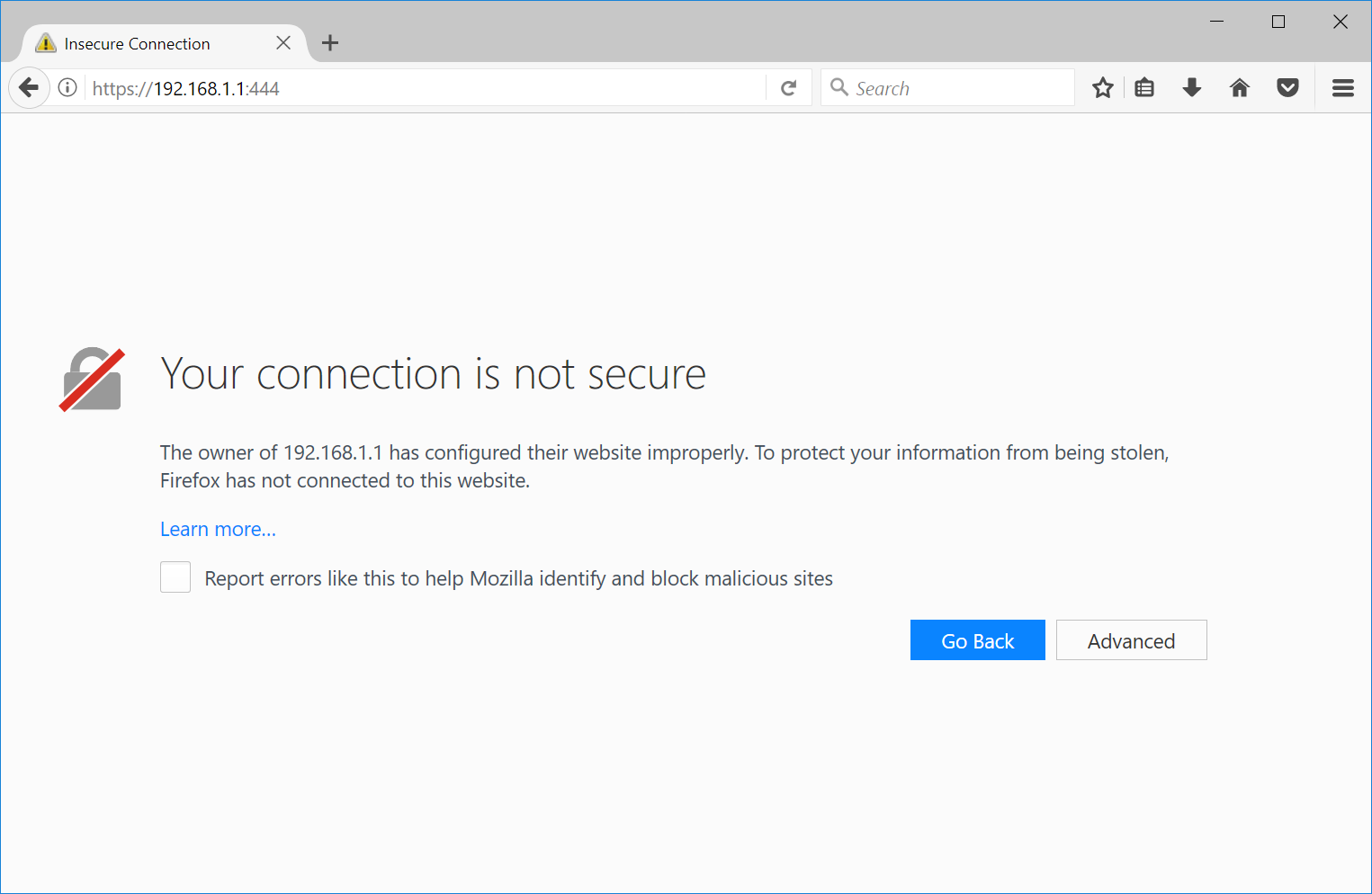
Task: Click the blue Go Back button
Action: [977, 640]
